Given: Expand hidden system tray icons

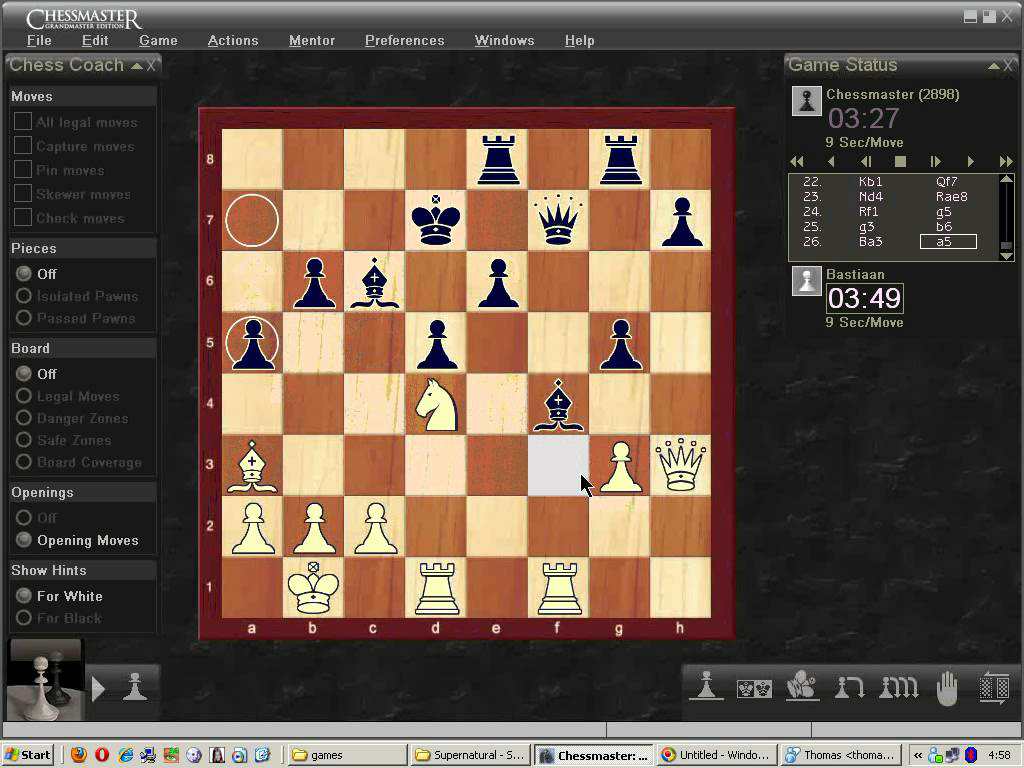Looking at the screenshot, I should (x=918, y=755).
